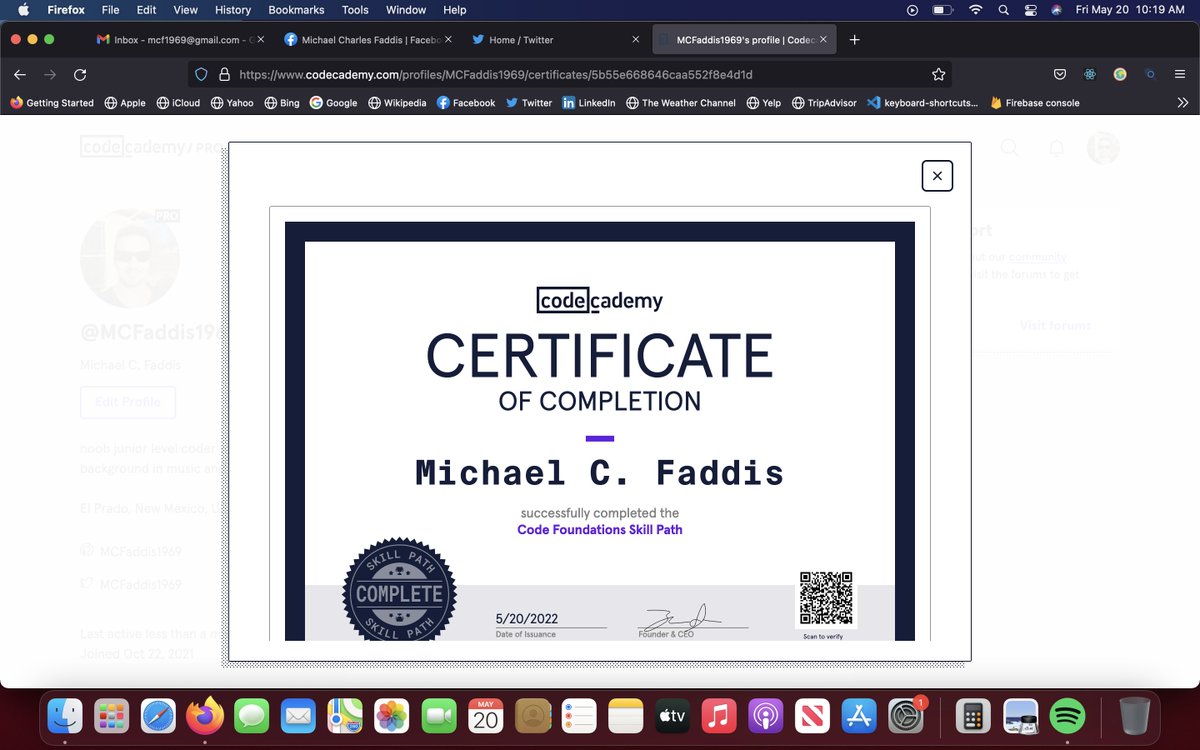Open the Wikipedia bookmark
This screenshot has height=750, width=1200.
(x=397, y=102)
